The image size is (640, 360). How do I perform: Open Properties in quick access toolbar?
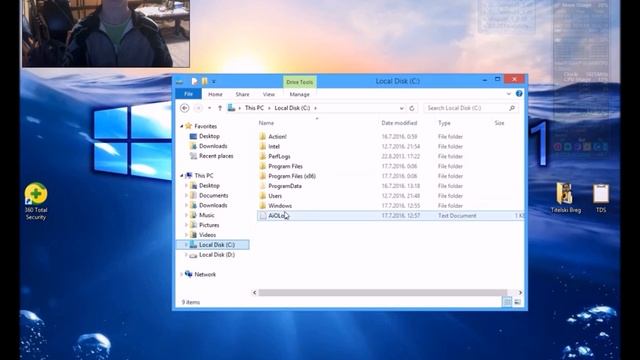coord(194,81)
